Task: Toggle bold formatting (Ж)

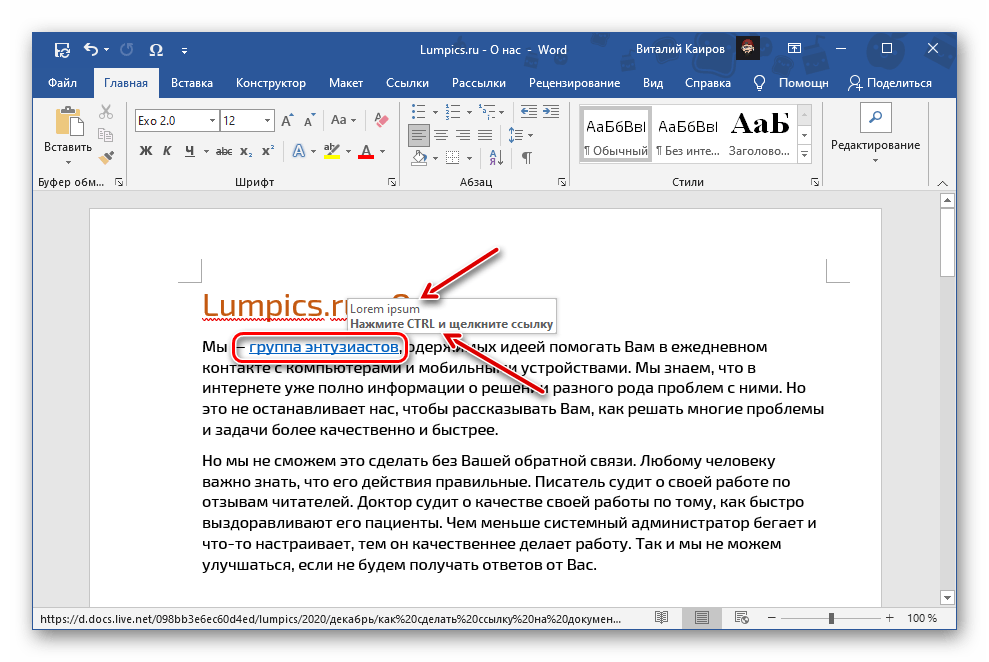Action: (x=145, y=152)
